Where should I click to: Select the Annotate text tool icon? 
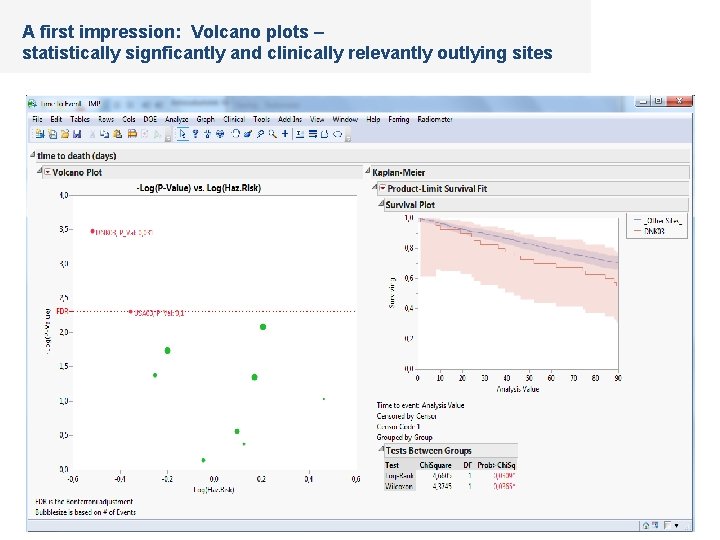pyautogui.click(x=300, y=134)
